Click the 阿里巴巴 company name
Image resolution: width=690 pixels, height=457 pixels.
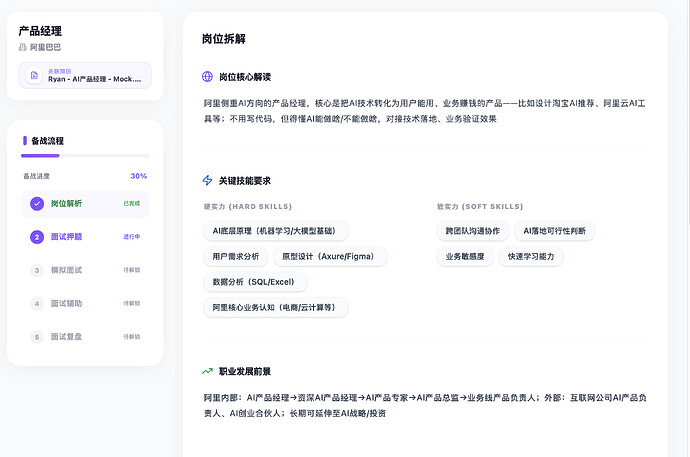point(45,47)
